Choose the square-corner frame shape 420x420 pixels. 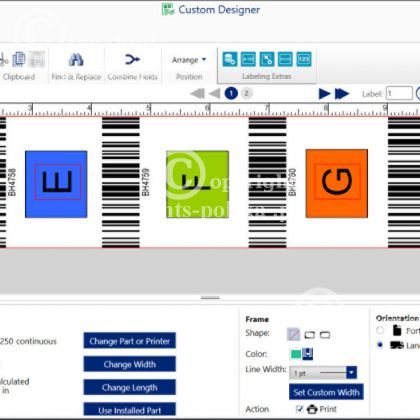click(x=310, y=335)
